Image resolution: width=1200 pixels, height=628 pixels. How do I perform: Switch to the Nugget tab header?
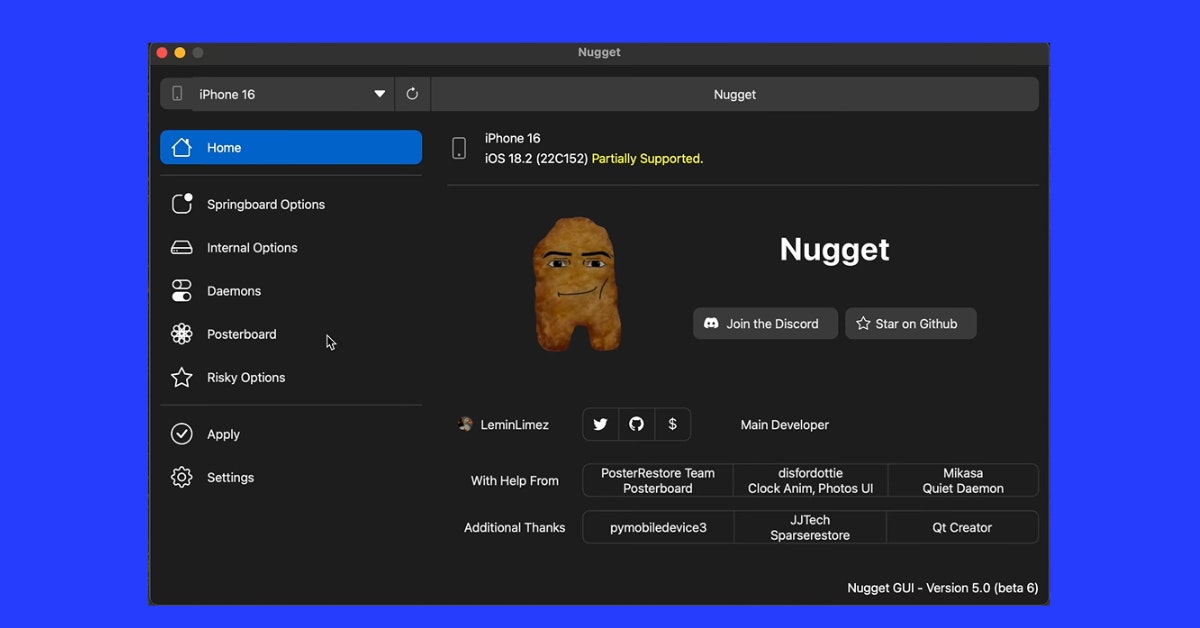tap(735, 94)
